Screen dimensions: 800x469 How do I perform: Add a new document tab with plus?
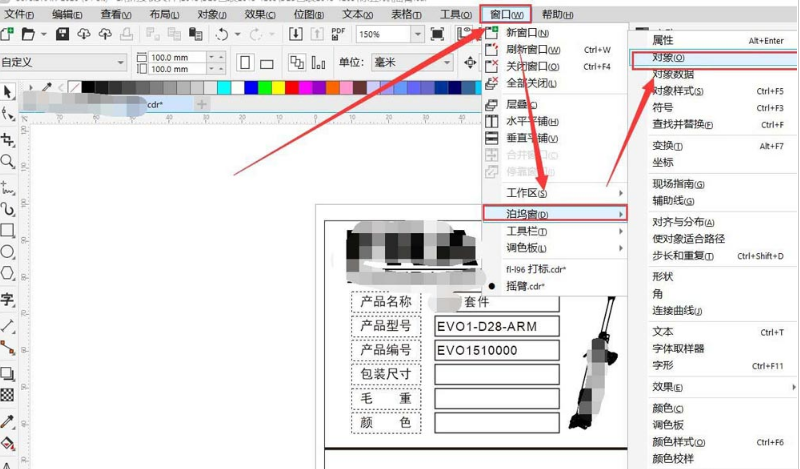point(201,104)
